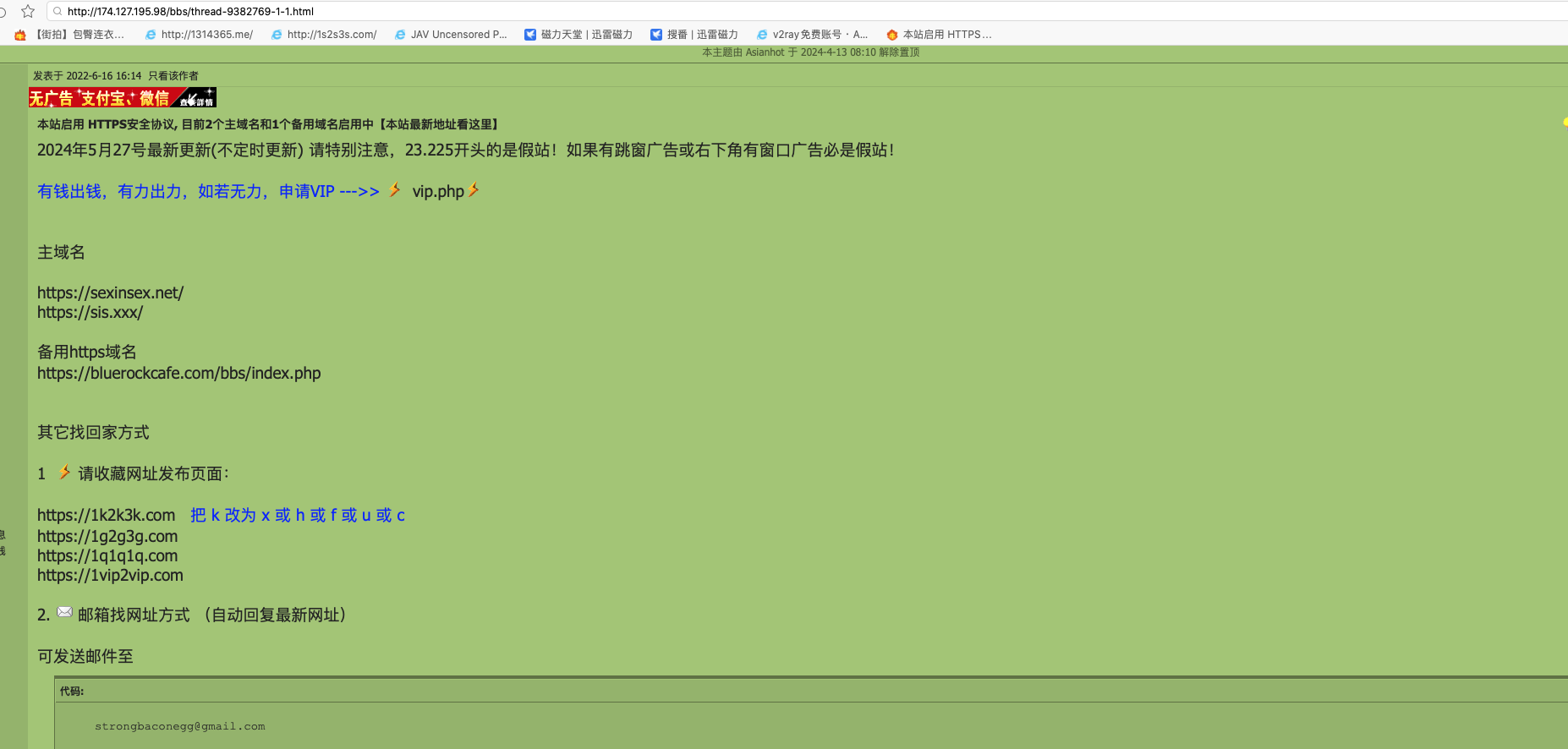The image size is (1568, 749).
Task: Open the https://sexinsex.net/ link
Action: tap(110, 292)
